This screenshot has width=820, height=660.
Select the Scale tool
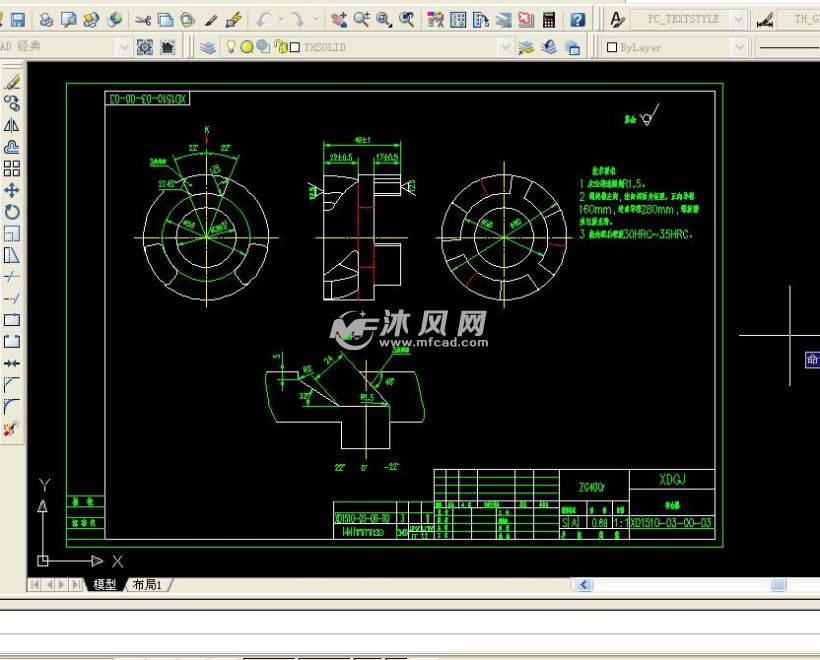12,233
